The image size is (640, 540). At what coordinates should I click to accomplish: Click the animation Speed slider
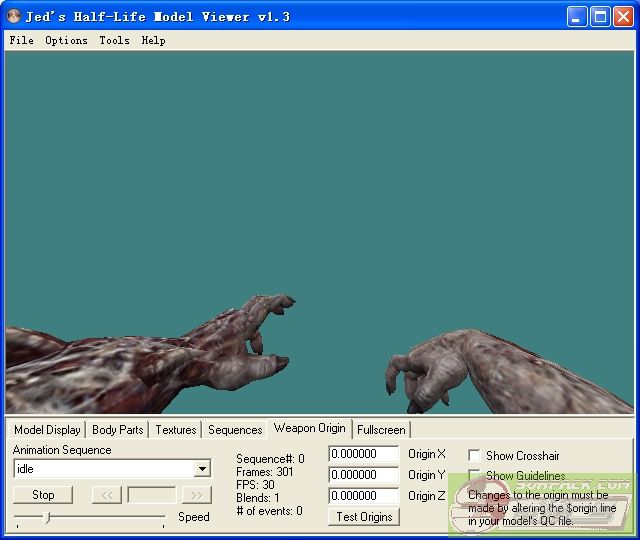coord(90,517)
